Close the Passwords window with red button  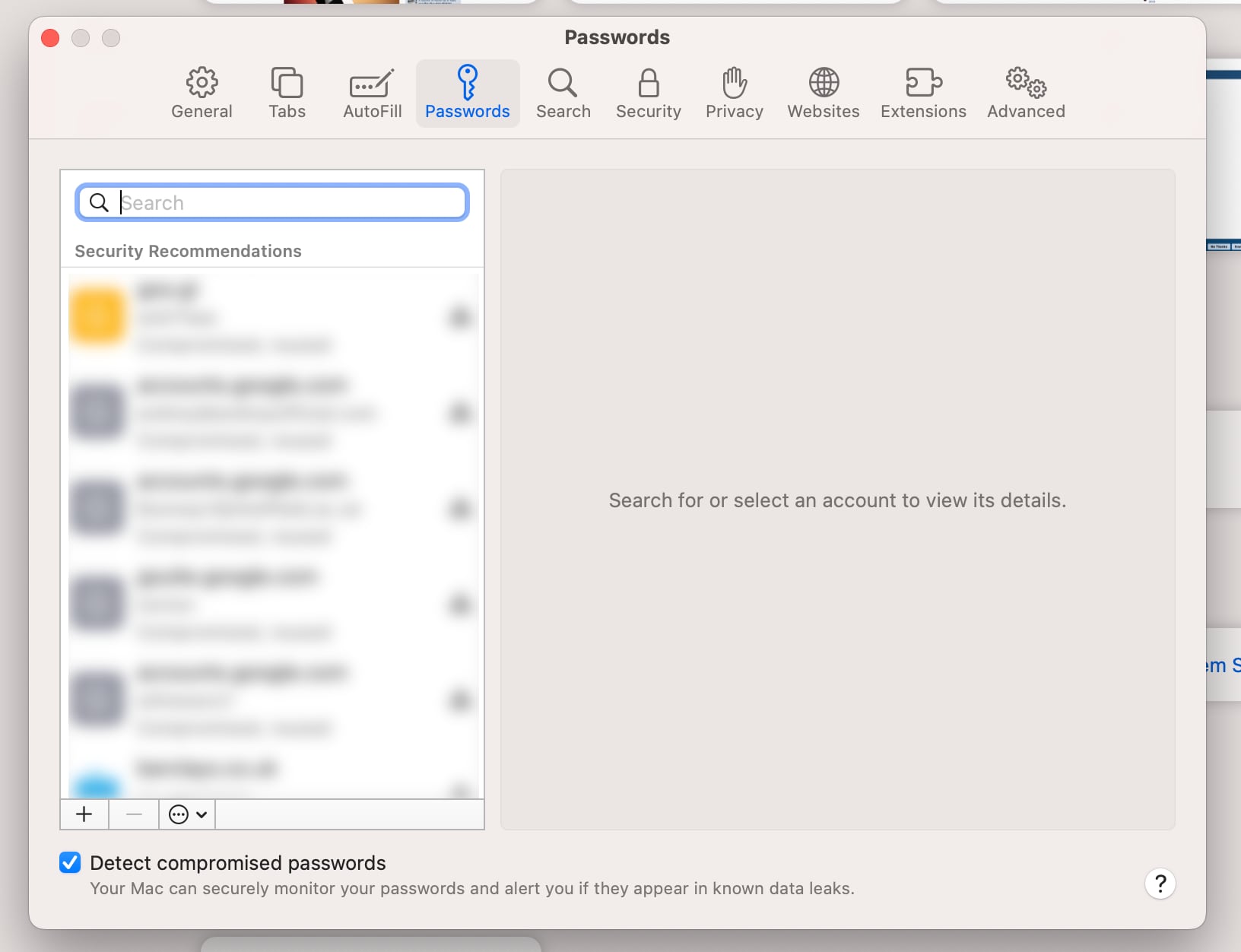[x=50, y=38]
